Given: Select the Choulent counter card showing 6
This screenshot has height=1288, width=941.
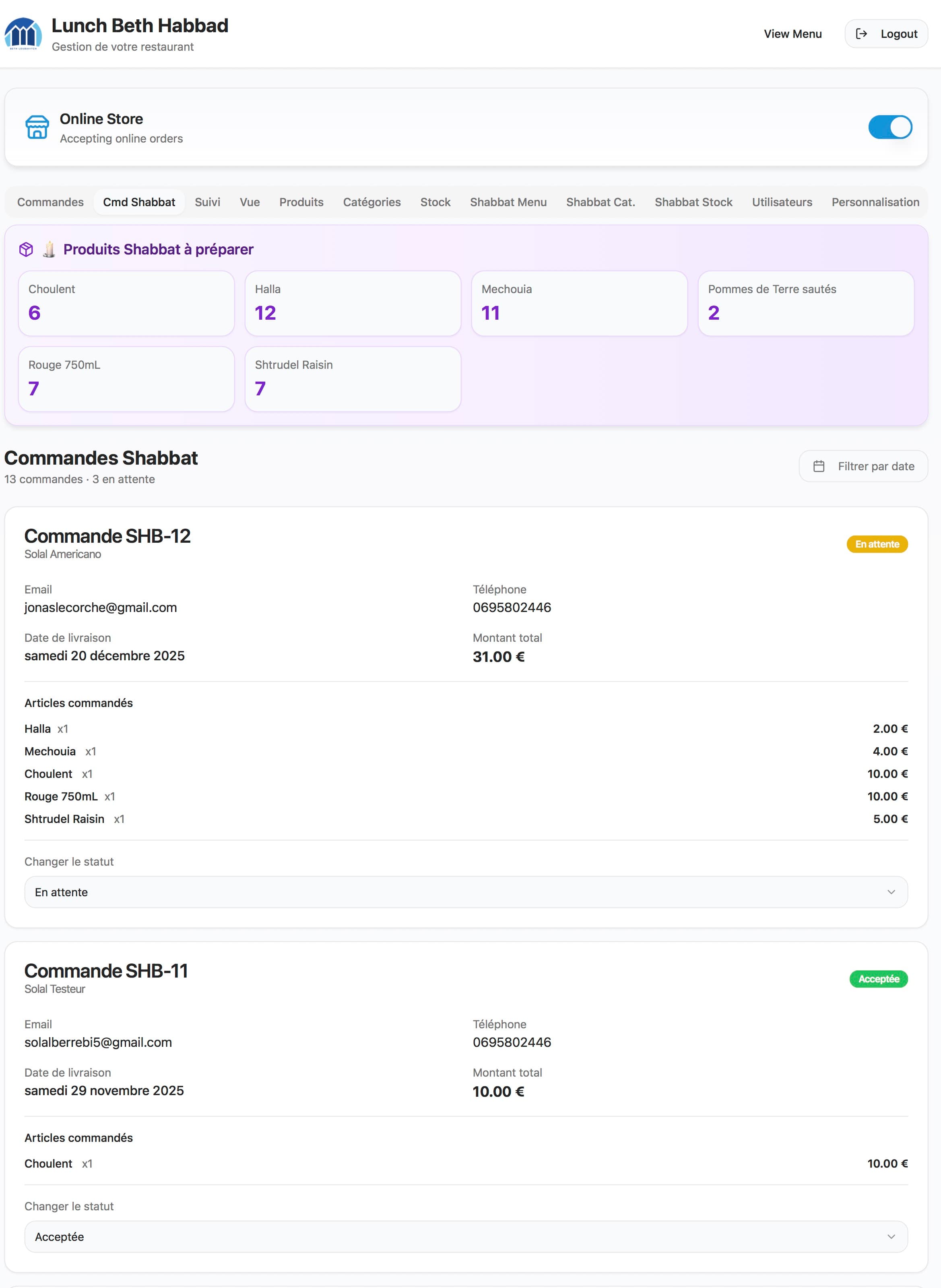Looking at the screenshot, I should click(126, 302).
